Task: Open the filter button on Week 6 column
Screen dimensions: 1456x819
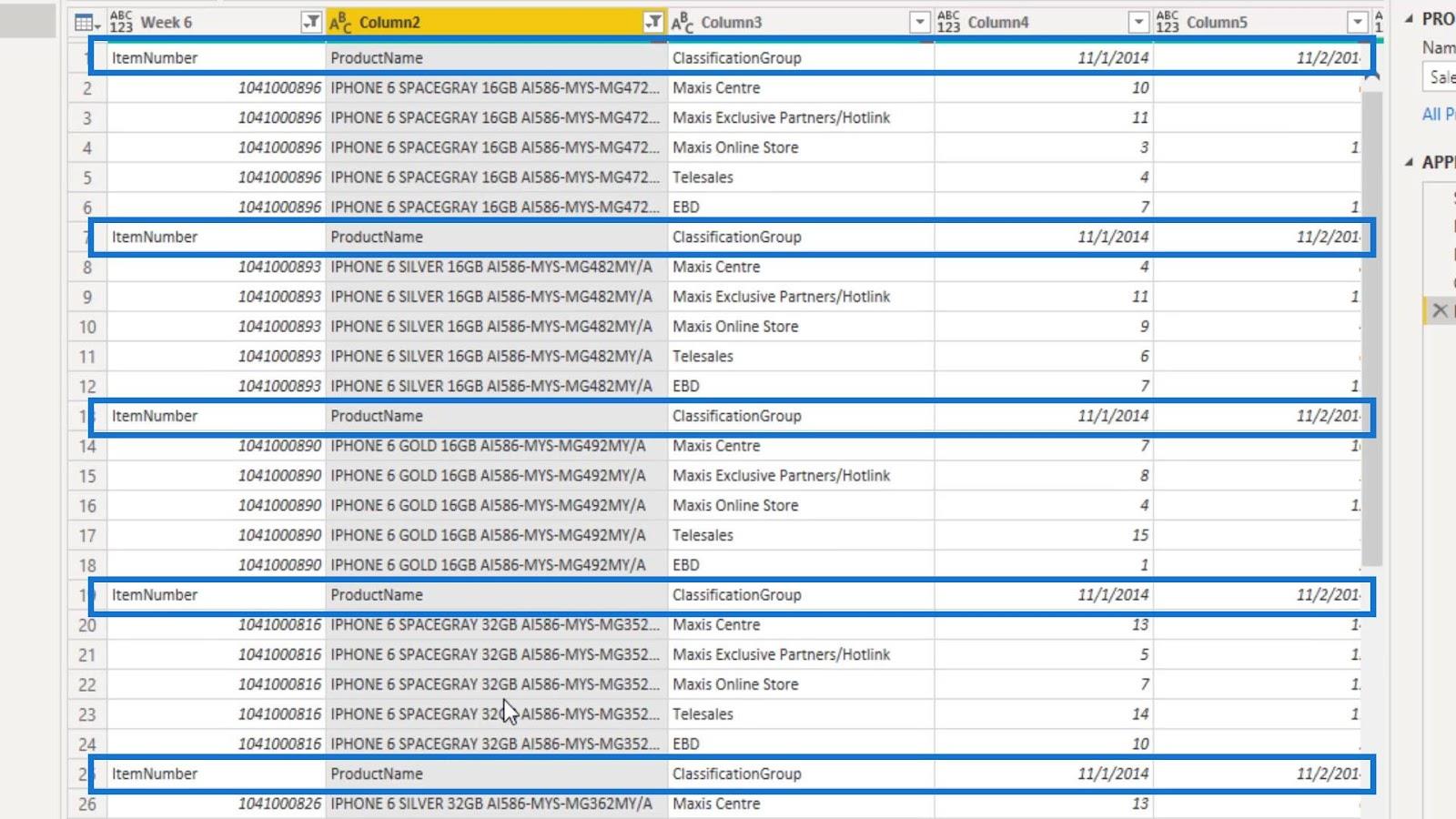Action: [x=311, y=23]
